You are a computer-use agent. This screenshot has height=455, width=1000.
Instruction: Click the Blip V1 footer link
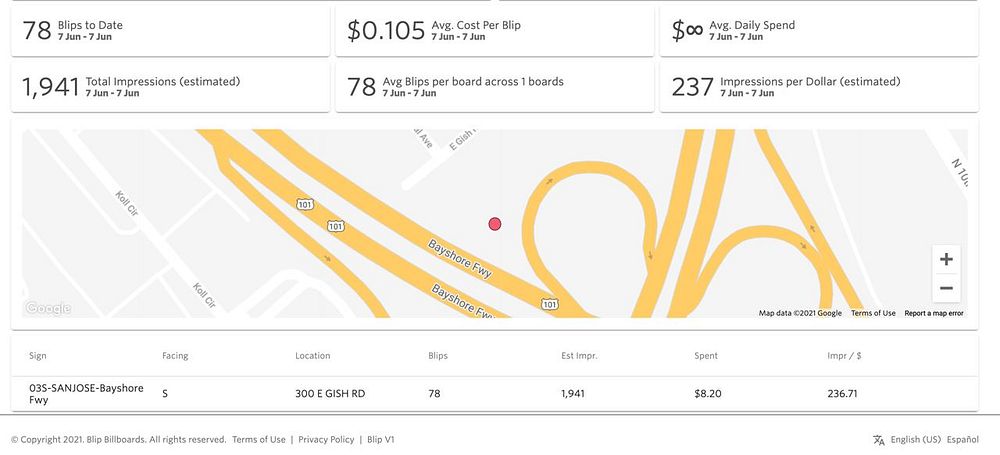point(381,439)
